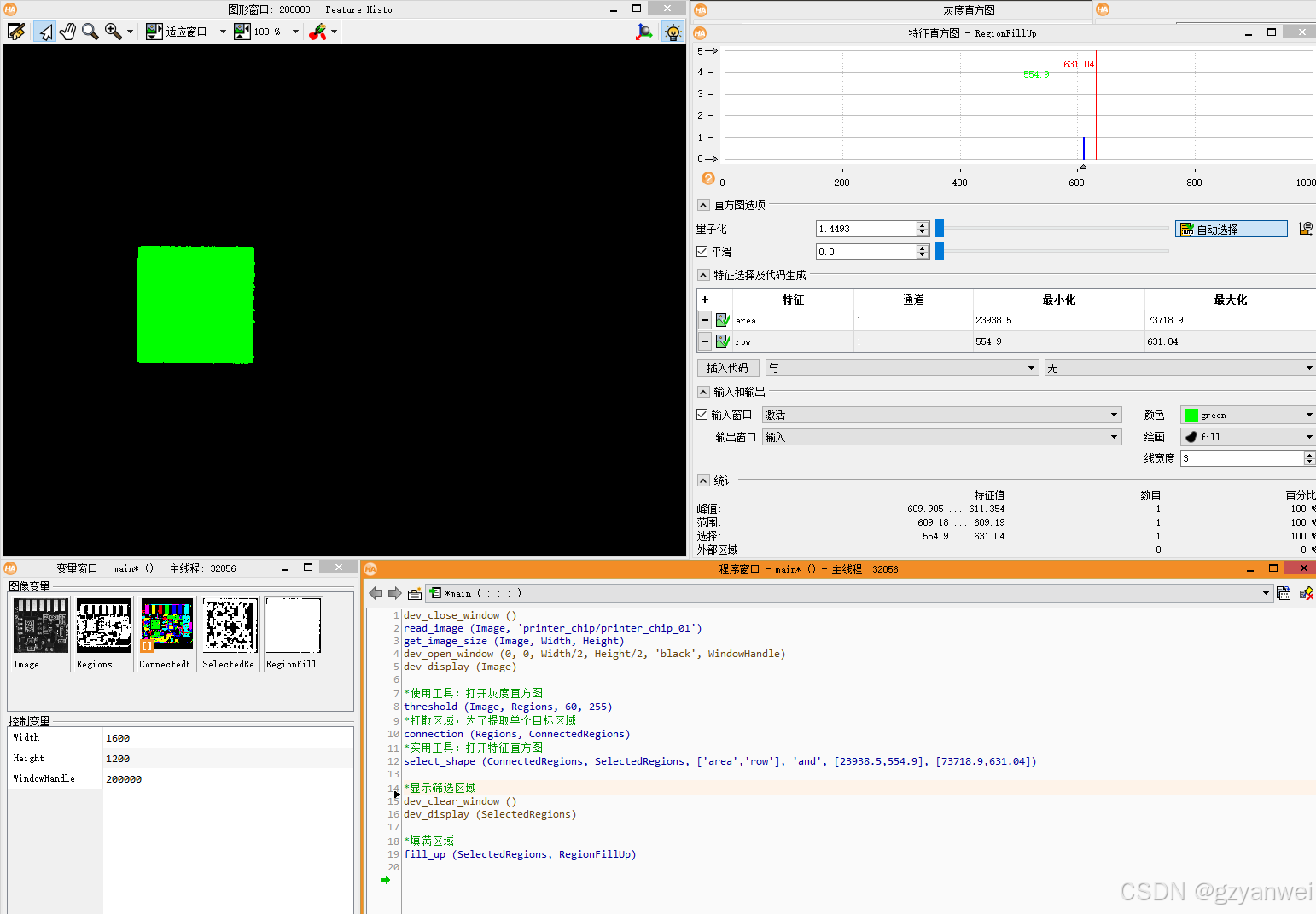Toggle the 平滑 smoothing checkbox
The width and height of the screenshot is (1316, 914).
click(x=702, y=252)
